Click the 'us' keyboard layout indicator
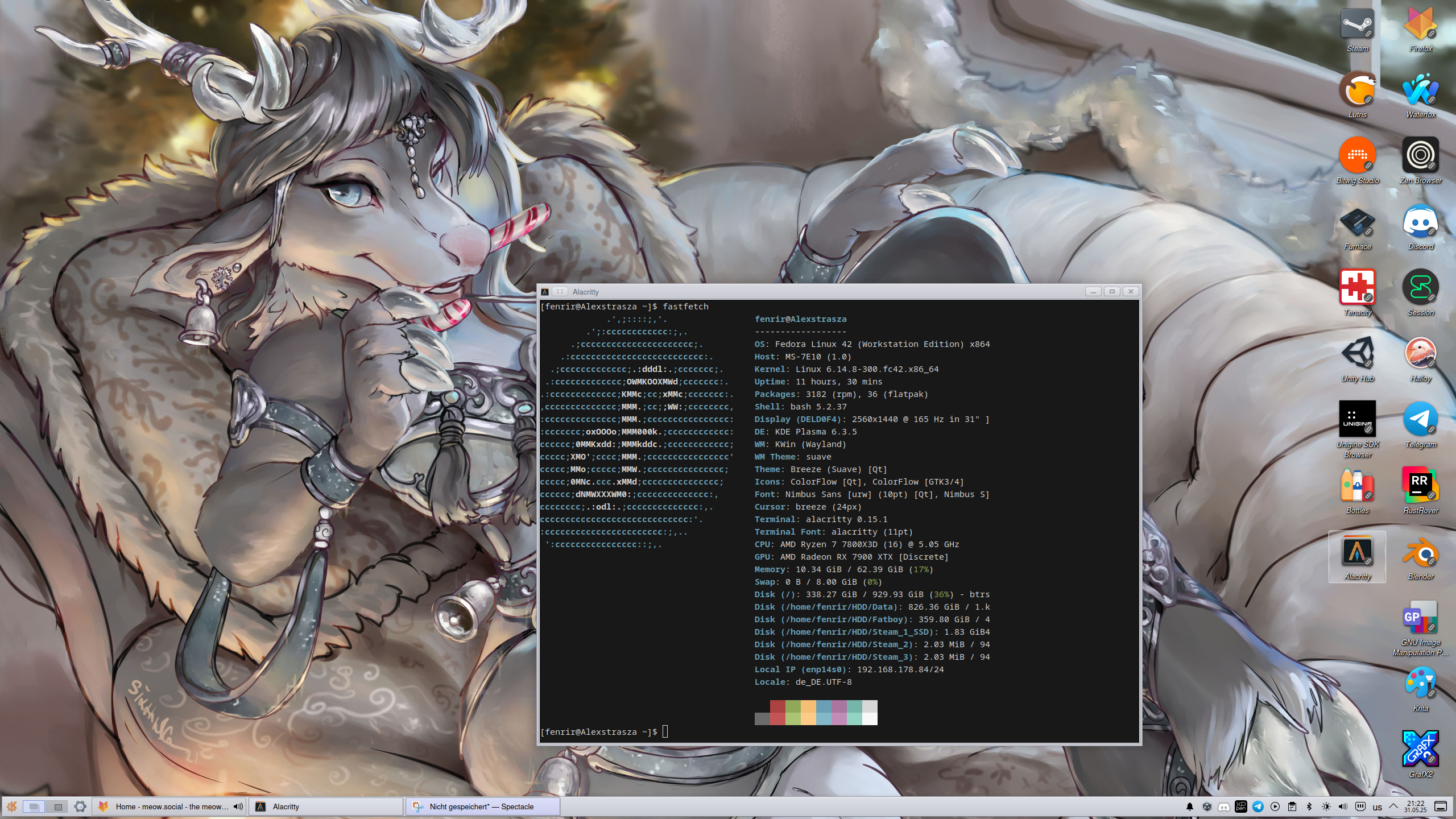The height and width of the screenshot is (819, 1456). pos(1378,807)
